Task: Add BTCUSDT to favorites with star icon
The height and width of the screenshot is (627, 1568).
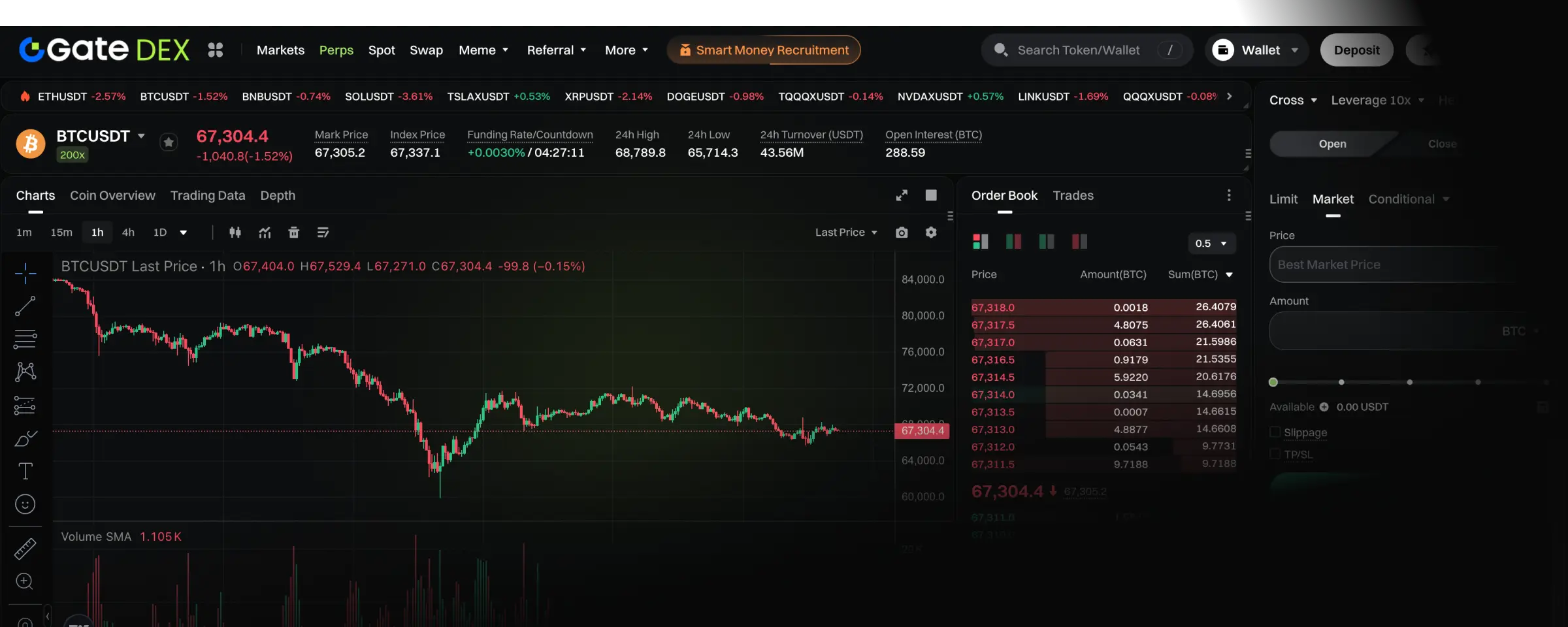Action: coord(169,142)
